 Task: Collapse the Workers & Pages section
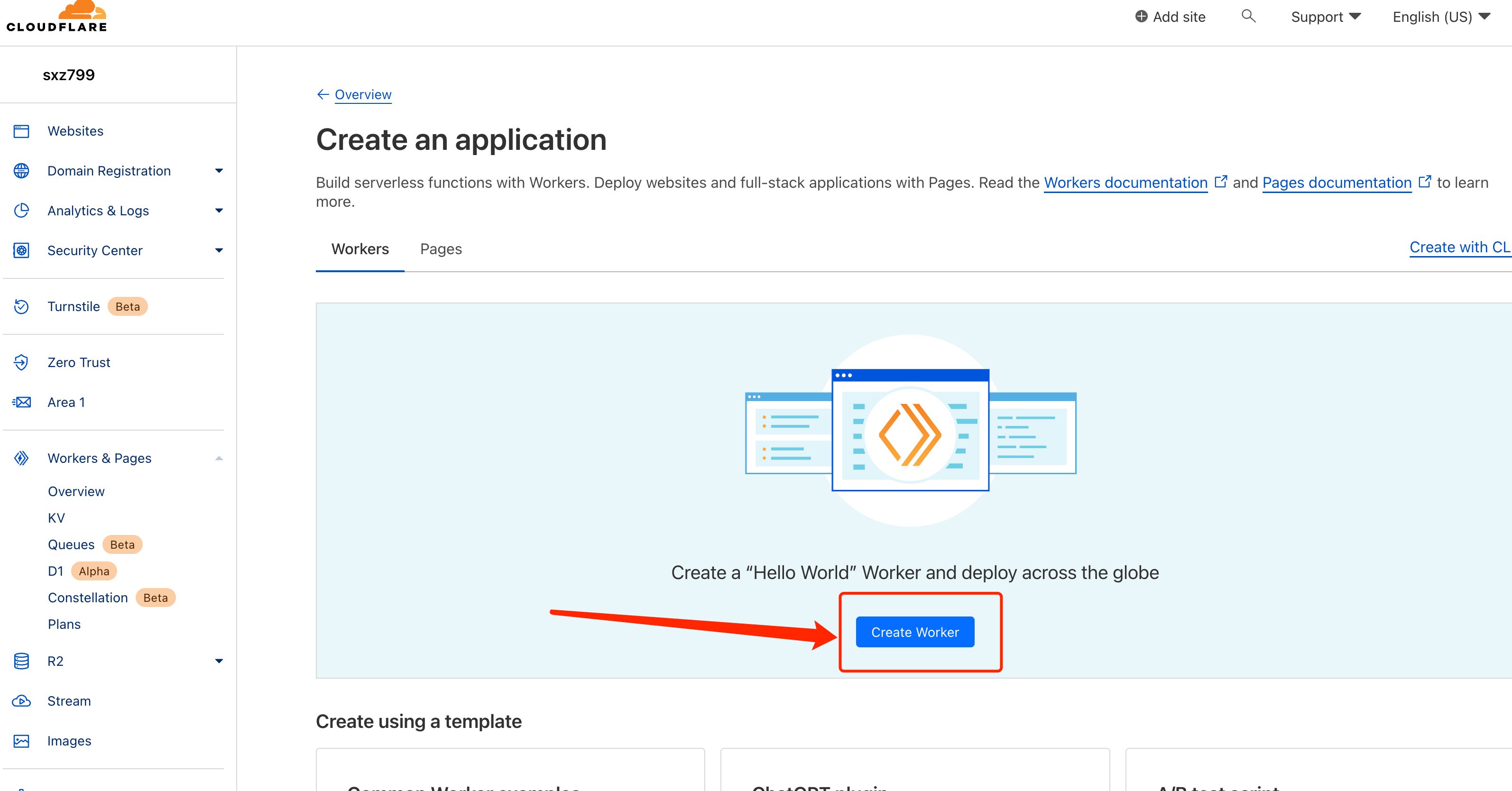[219, 458]
